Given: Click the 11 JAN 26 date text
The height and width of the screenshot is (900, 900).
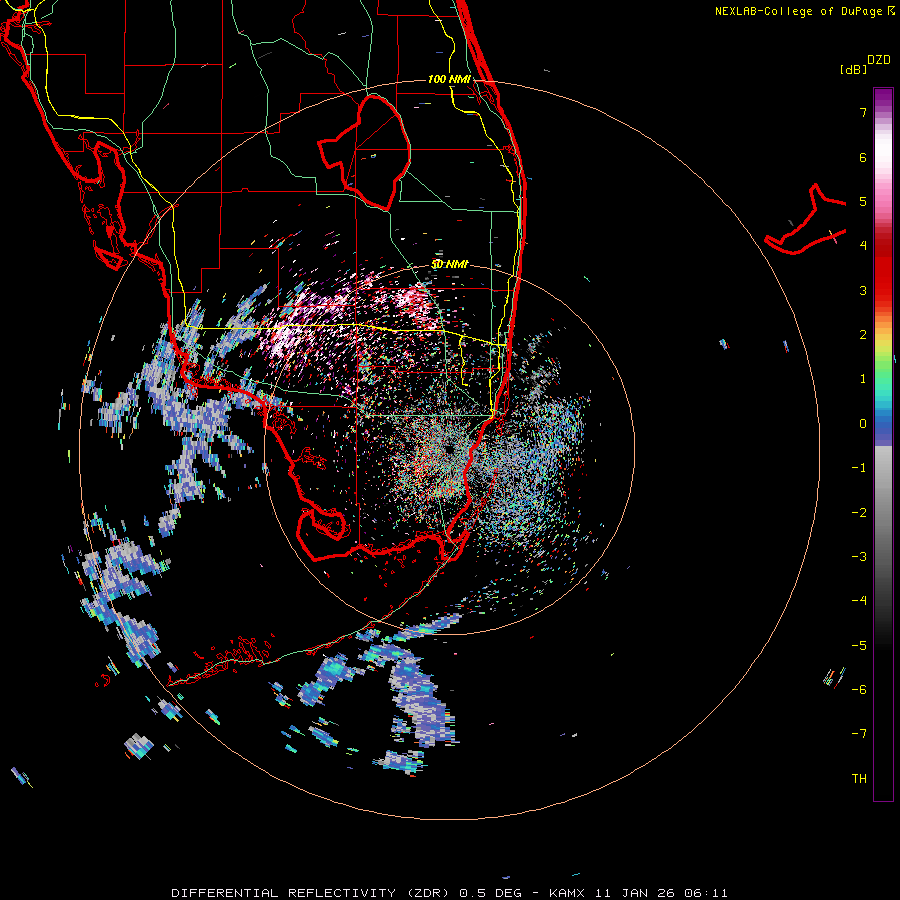Looking at the screenshot, I should (637, 893).
